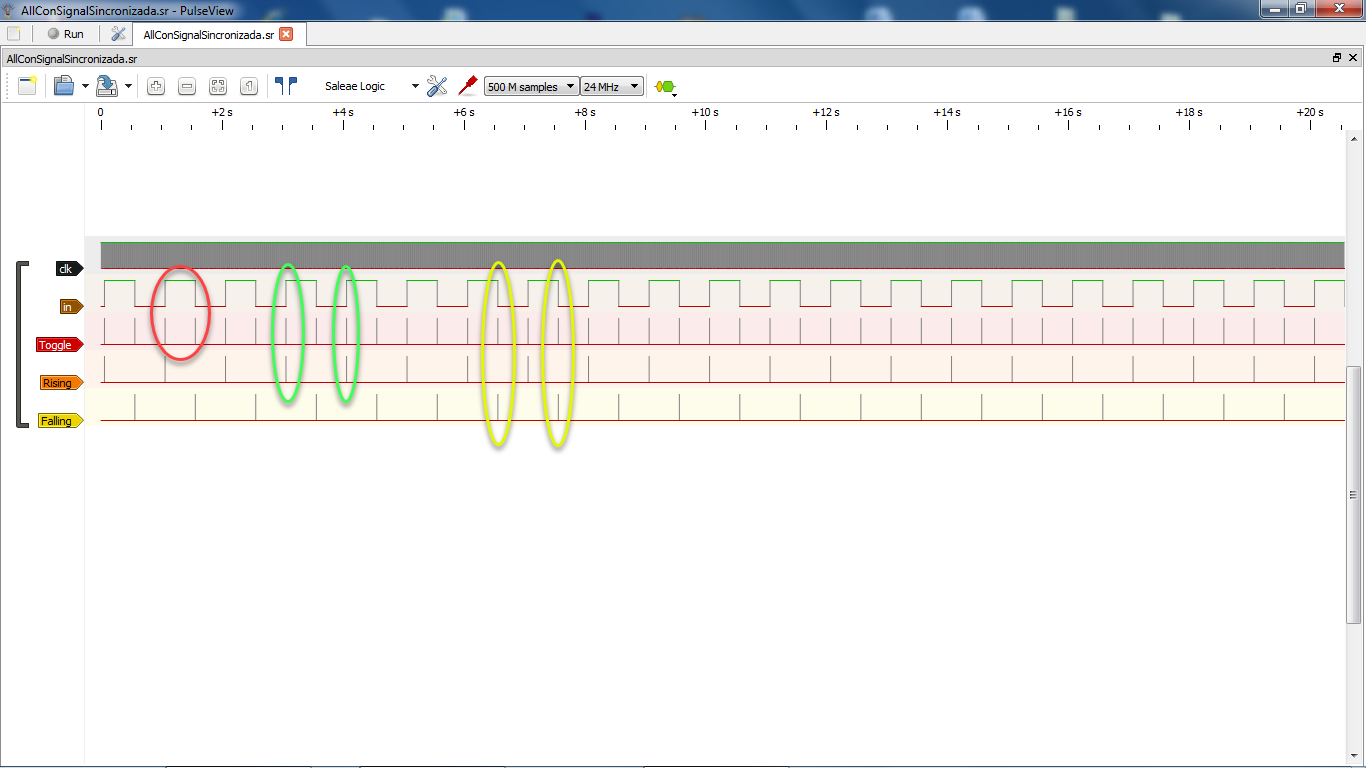Viewport: 1366px width, 768px height.
Task: Click the +2 s ruler mark
Action: pyautogui.click(x=221, y=112)
